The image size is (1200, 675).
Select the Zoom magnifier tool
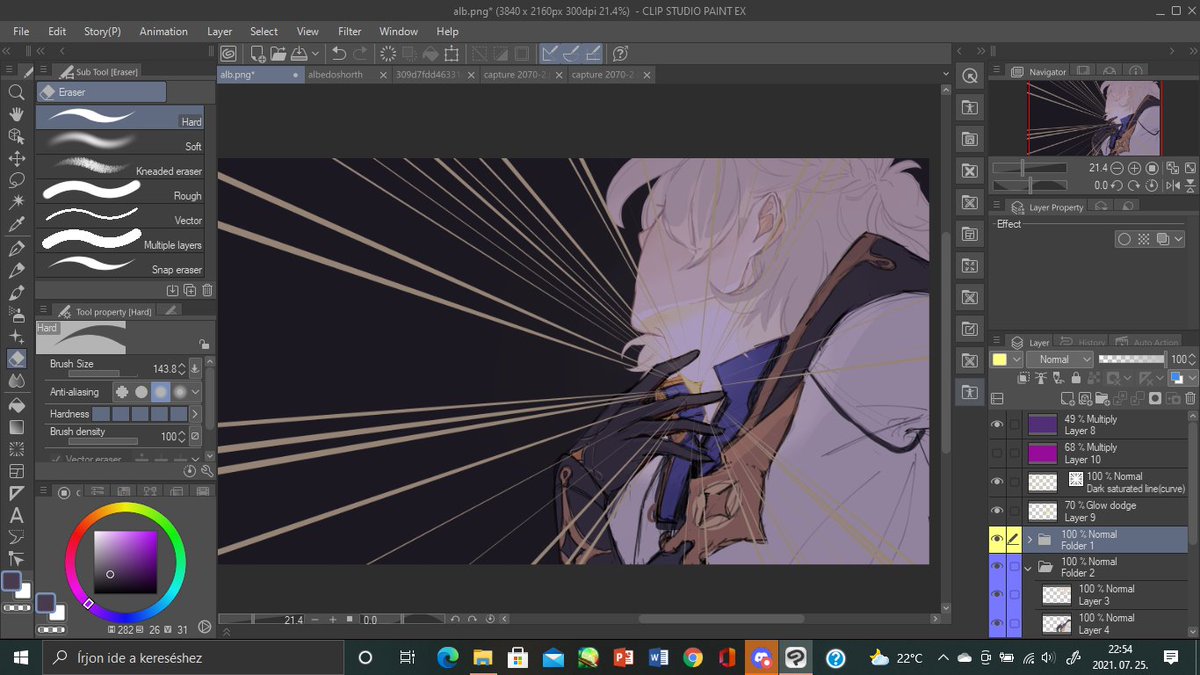16,92
